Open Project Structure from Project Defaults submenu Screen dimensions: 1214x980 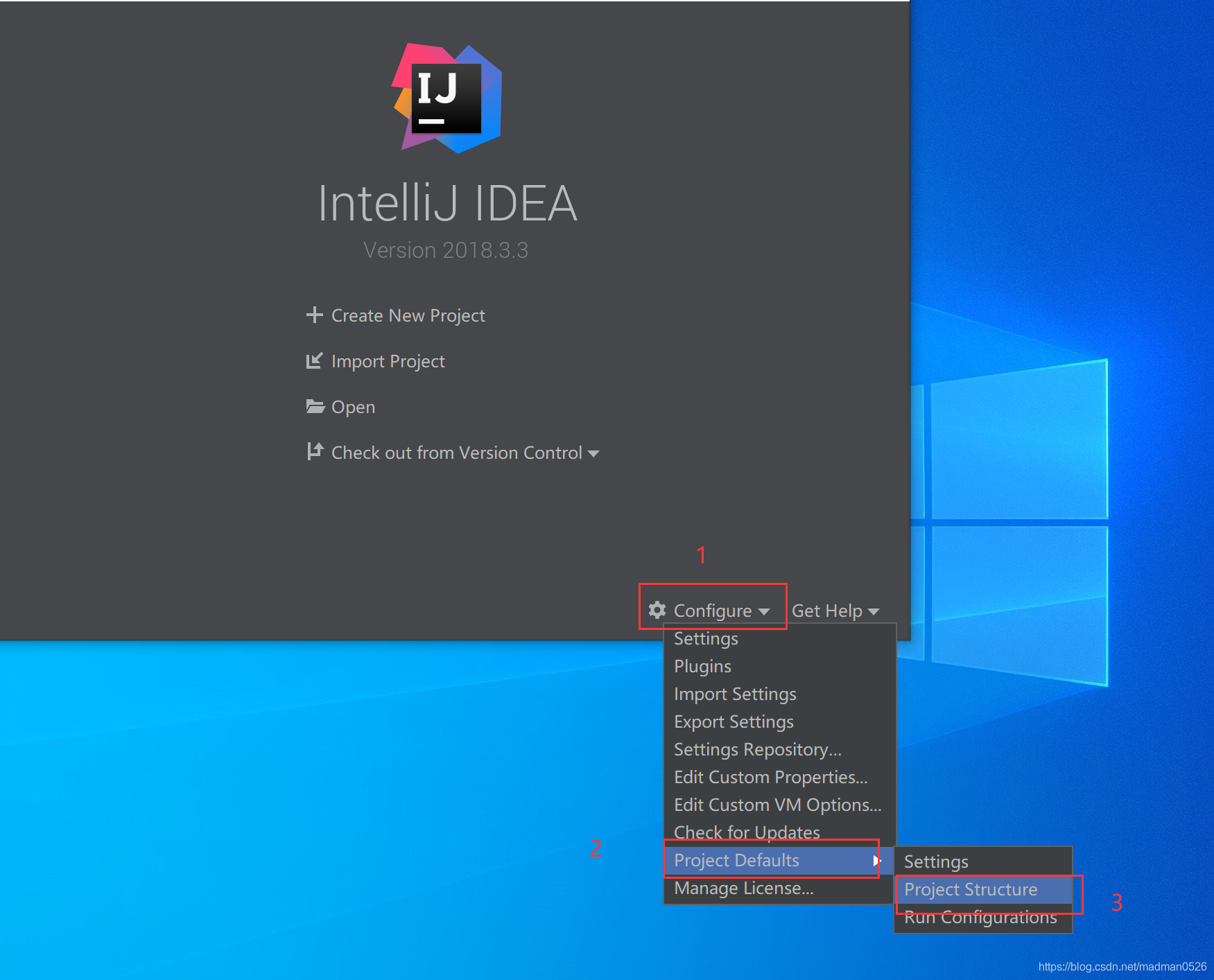coord(970,889)
